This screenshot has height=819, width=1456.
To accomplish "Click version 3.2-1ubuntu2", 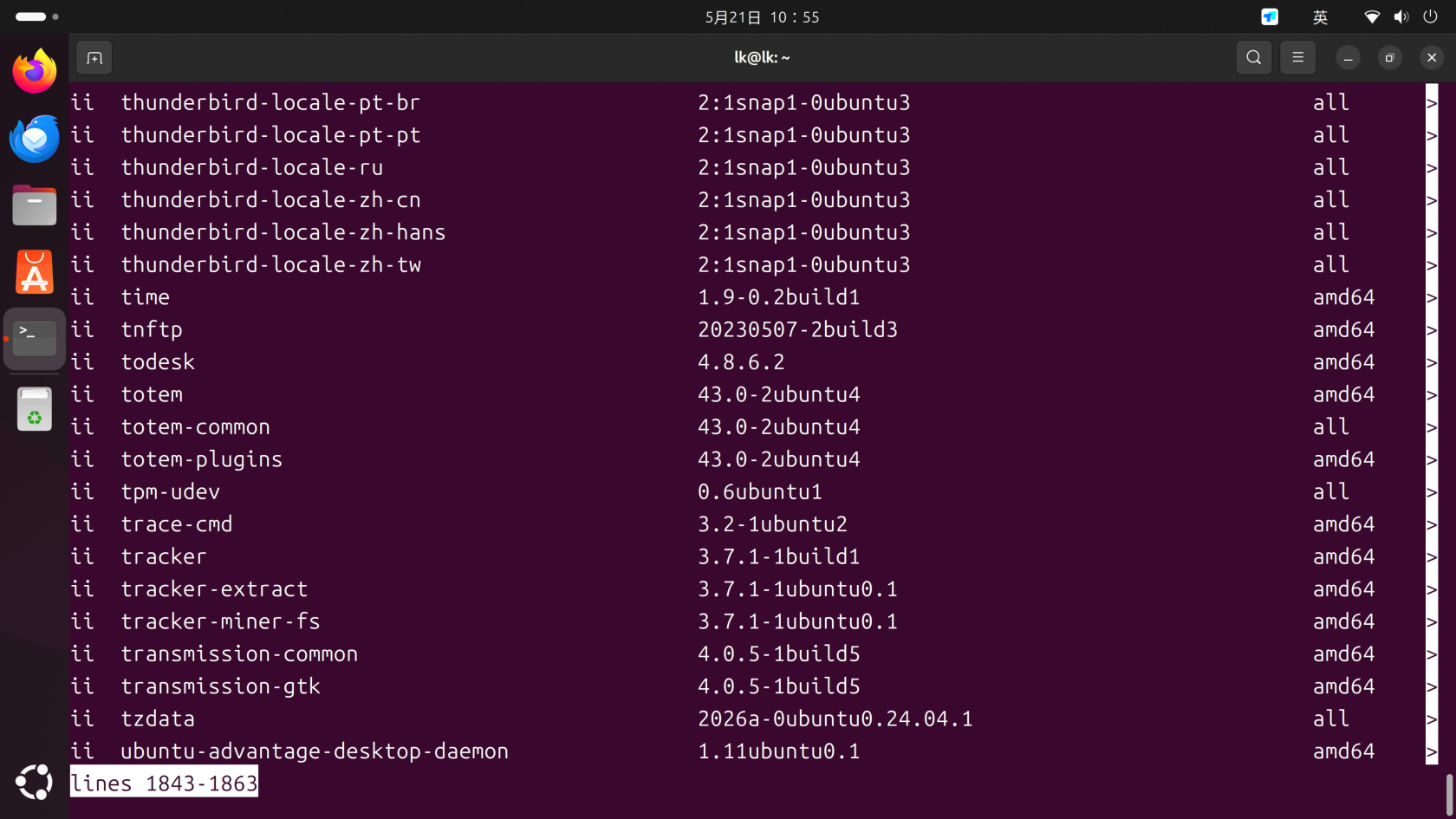I will pyautogui.click(x=772, y=524).
